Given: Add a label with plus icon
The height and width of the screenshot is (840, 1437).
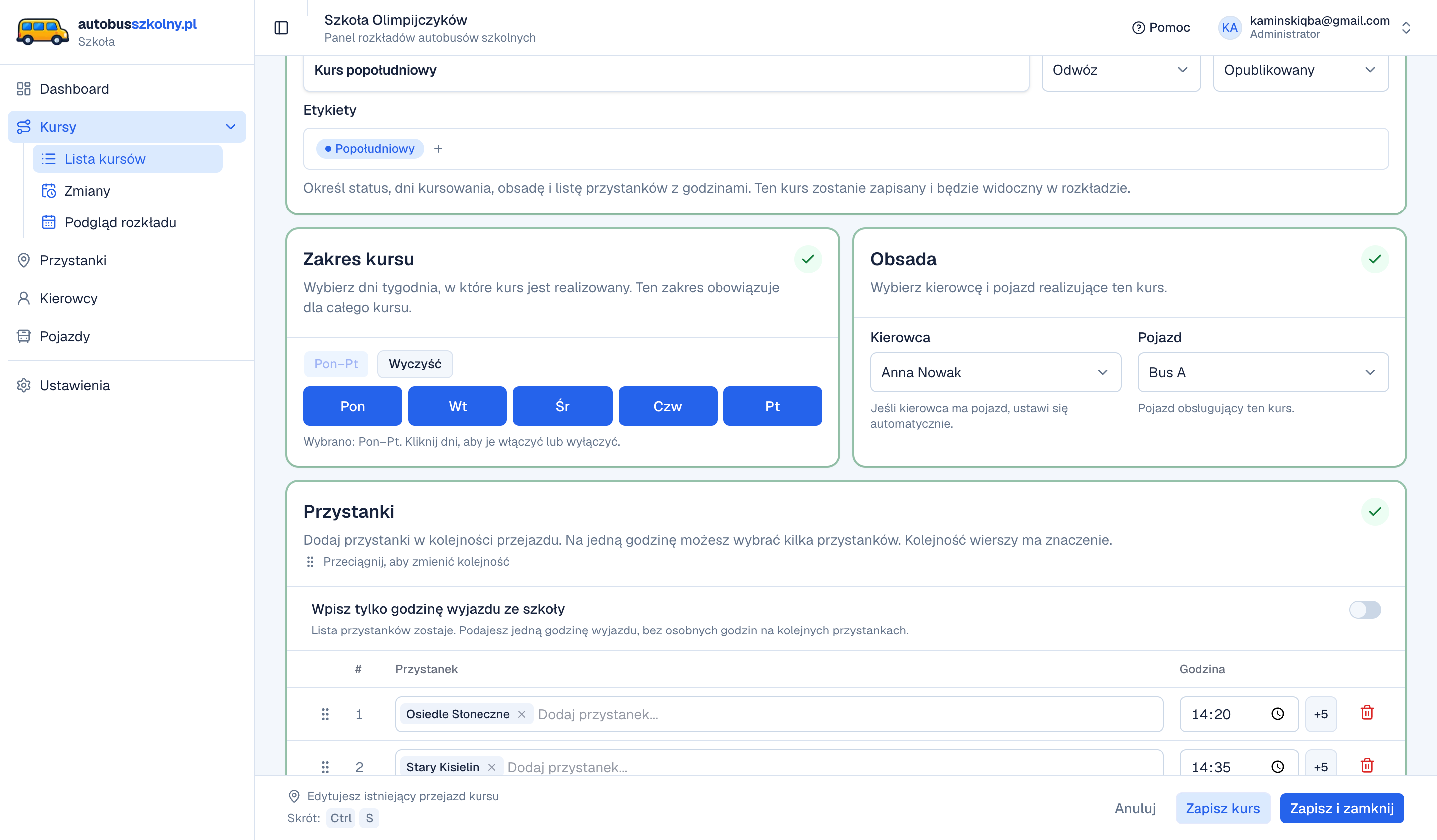Looking at the screenshot, I should [438, 149].
